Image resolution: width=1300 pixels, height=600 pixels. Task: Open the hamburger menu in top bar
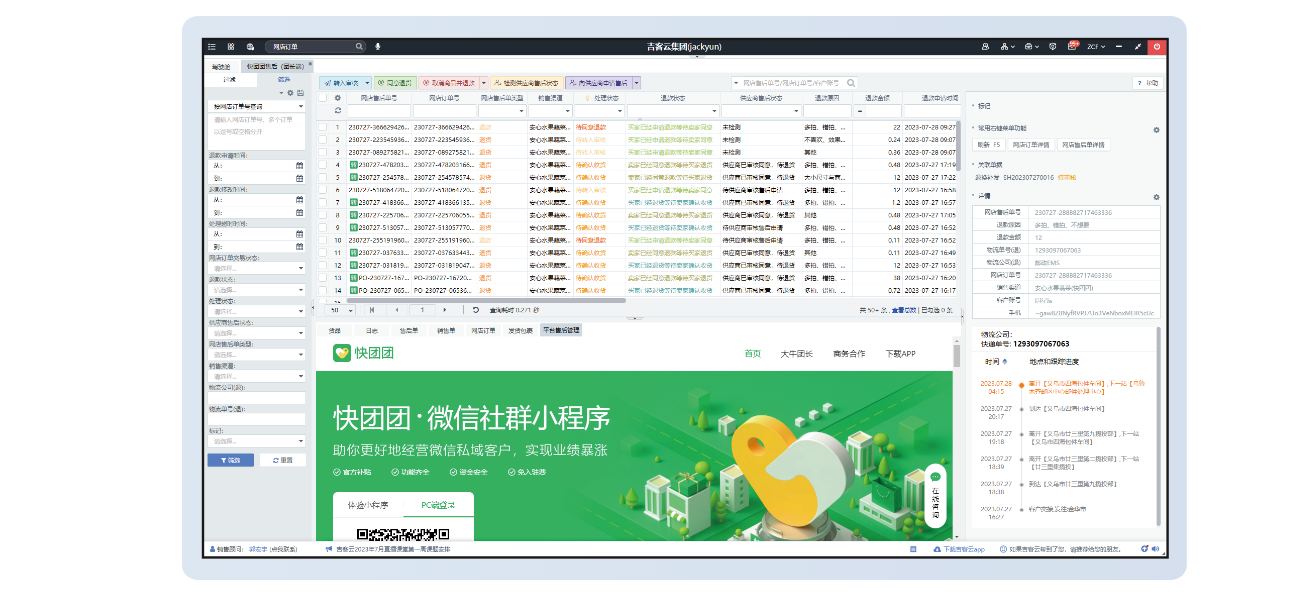[211, 46]
